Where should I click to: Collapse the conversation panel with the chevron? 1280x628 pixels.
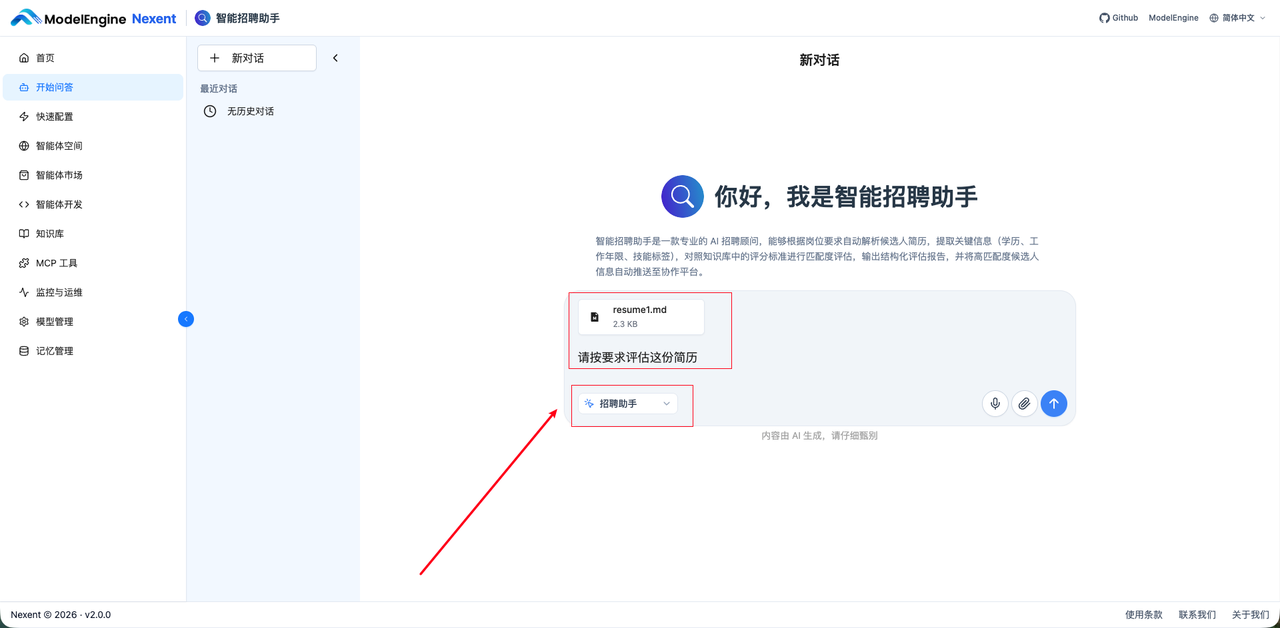point(335,57)
